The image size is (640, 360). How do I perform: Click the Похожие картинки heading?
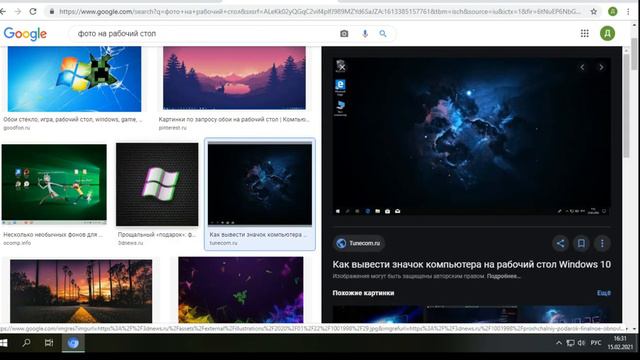click(x=363, y=293)
